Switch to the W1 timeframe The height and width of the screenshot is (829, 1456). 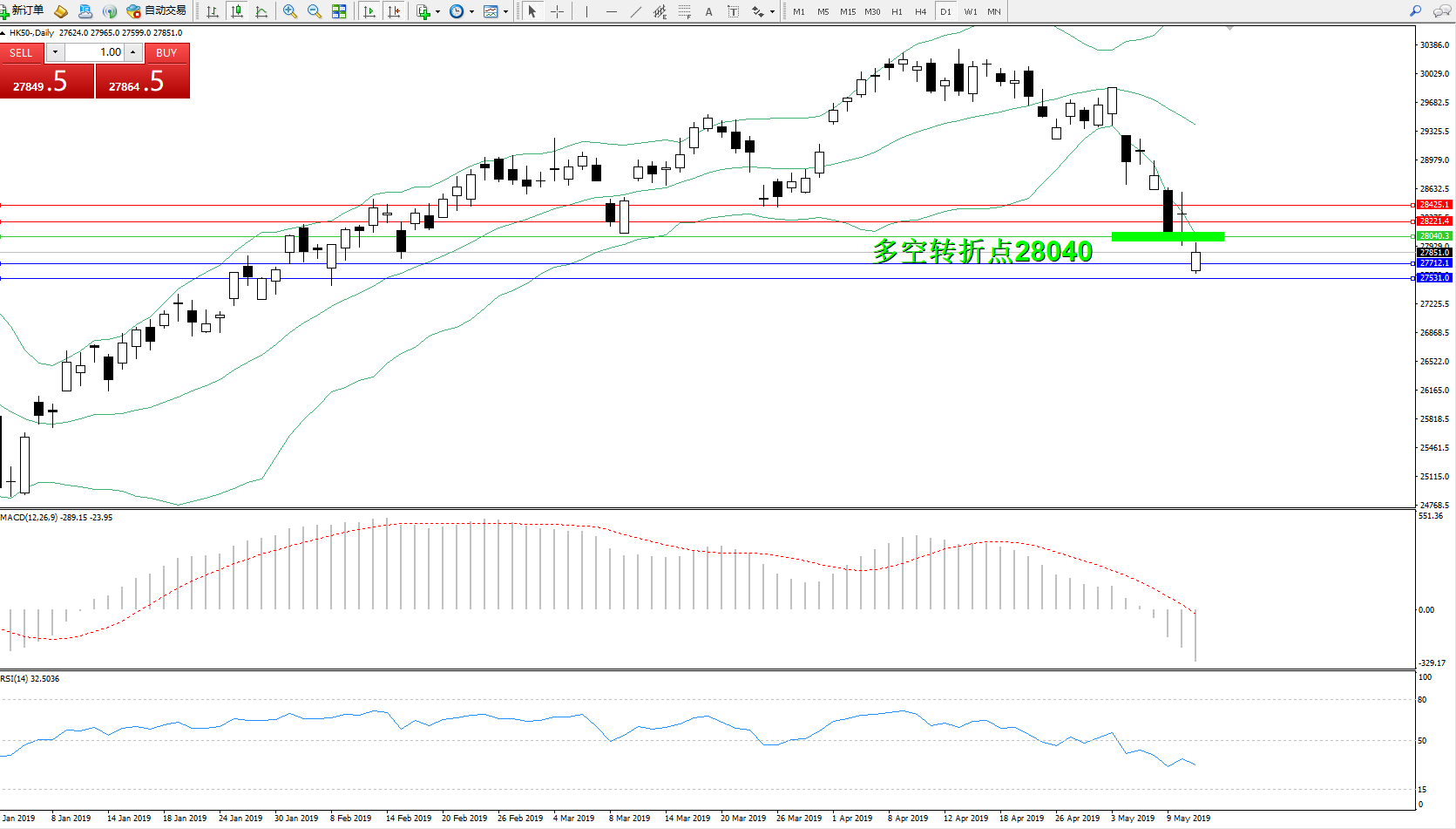point(970,11)
